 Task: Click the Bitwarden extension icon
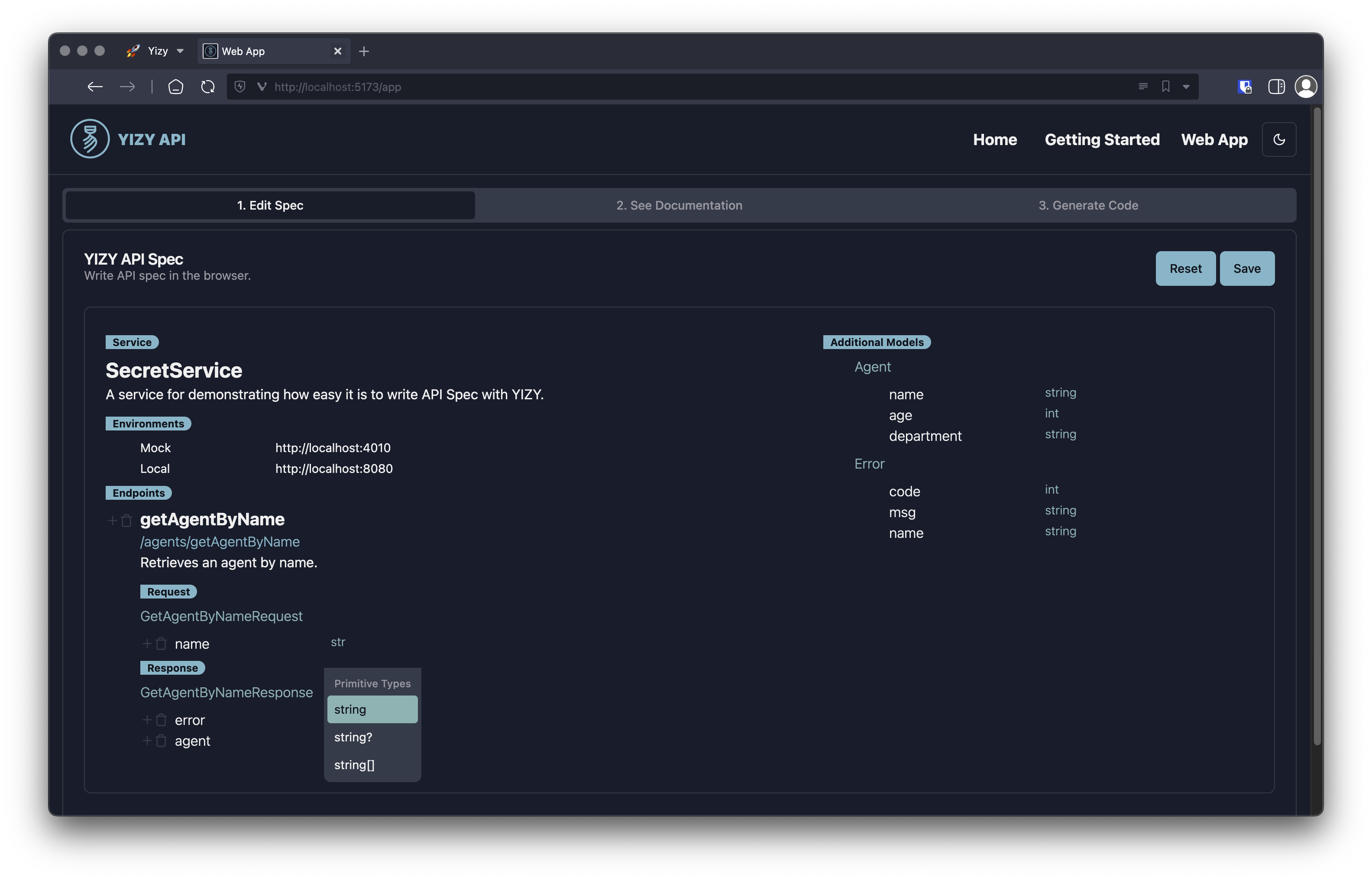[x=1245, y=87]
